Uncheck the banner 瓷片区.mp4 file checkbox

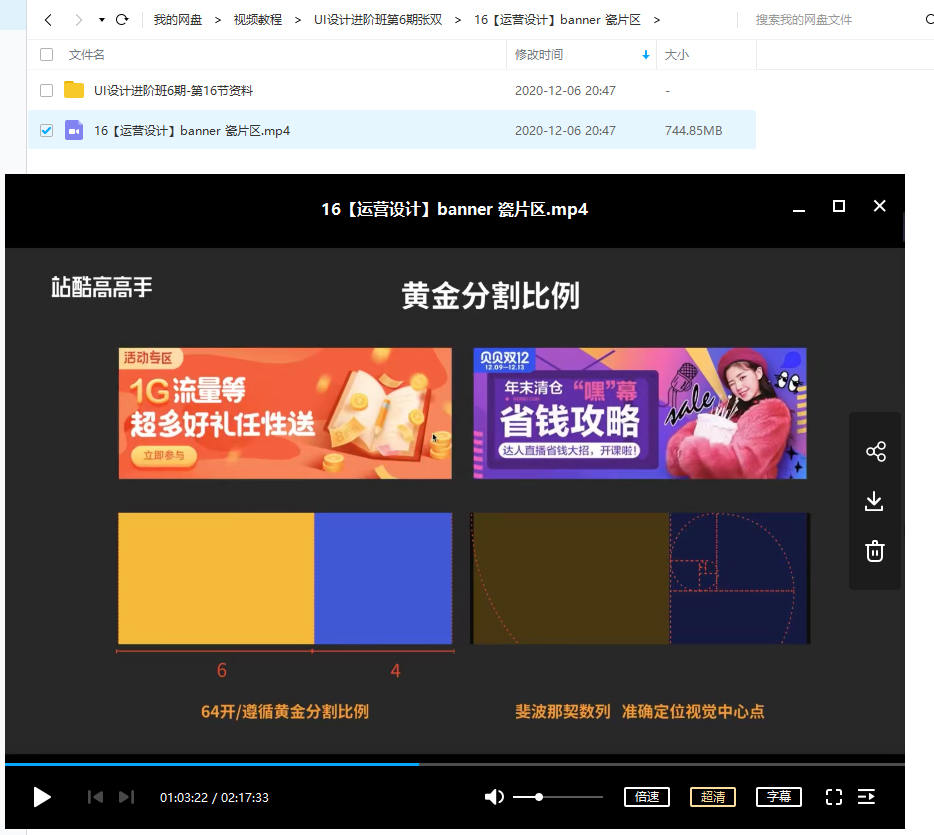pyautogui.click(x=46, y=130)
